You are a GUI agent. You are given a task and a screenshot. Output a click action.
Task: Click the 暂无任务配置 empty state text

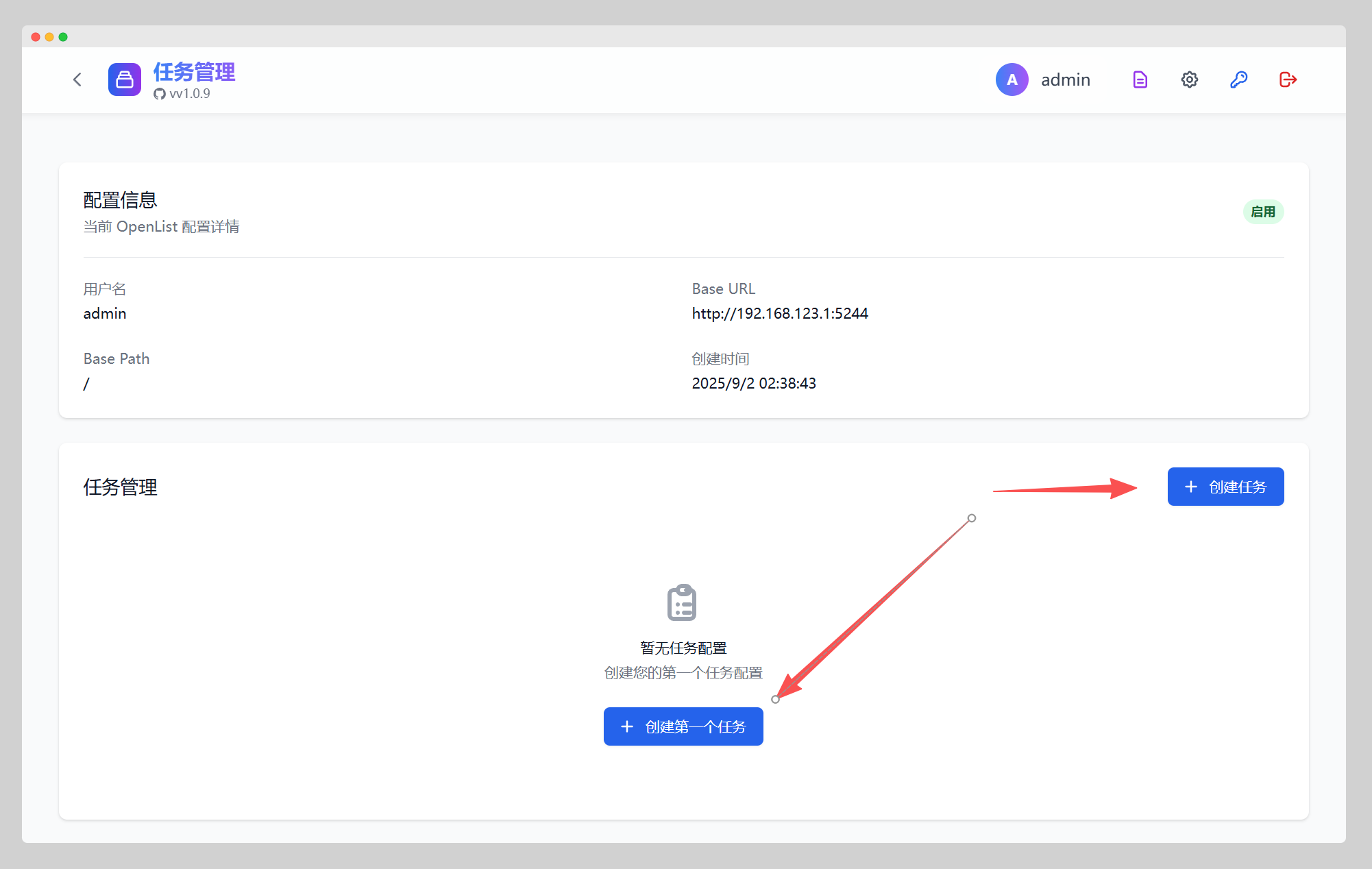click(x=683, y=648)
